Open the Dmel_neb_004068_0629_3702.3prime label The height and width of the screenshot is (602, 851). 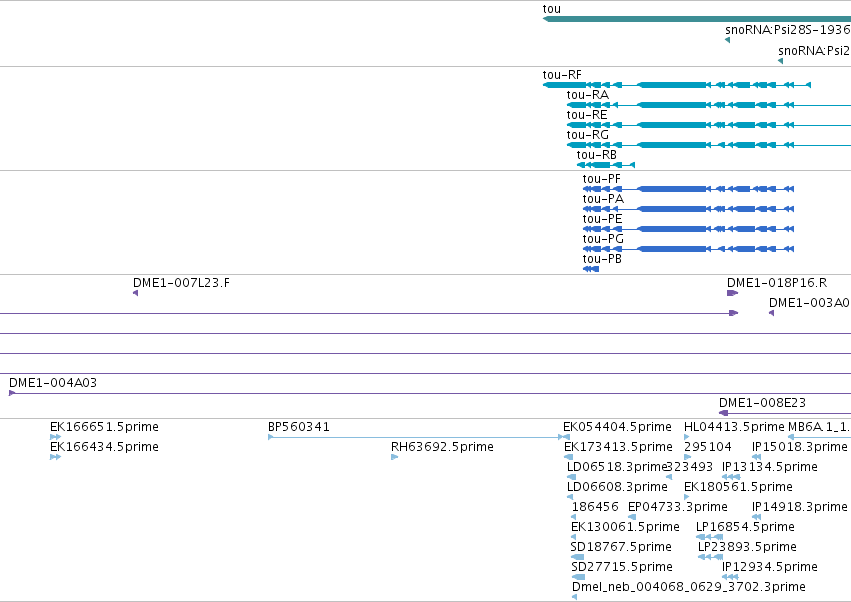coord(689,587)
